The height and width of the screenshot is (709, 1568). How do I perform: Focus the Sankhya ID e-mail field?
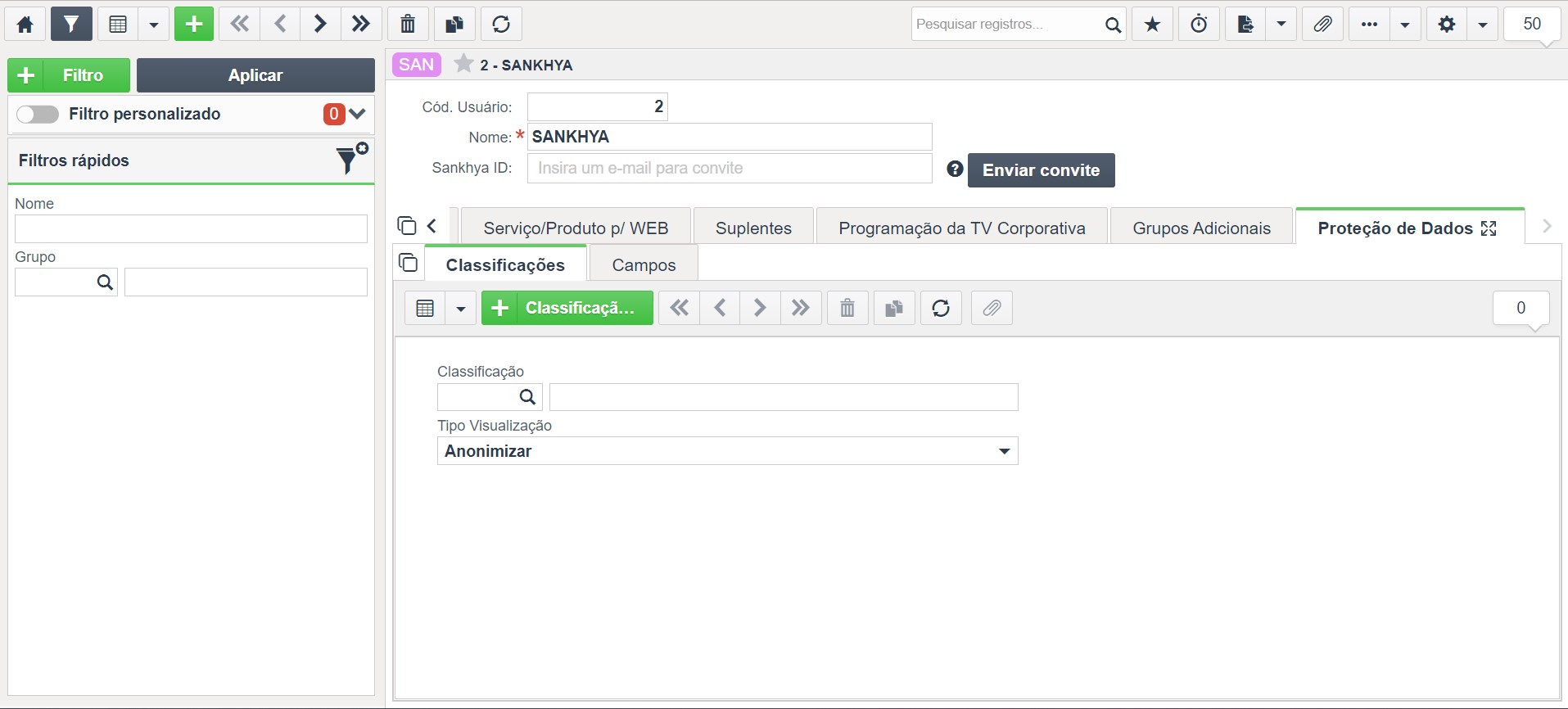tap(730, 168)
